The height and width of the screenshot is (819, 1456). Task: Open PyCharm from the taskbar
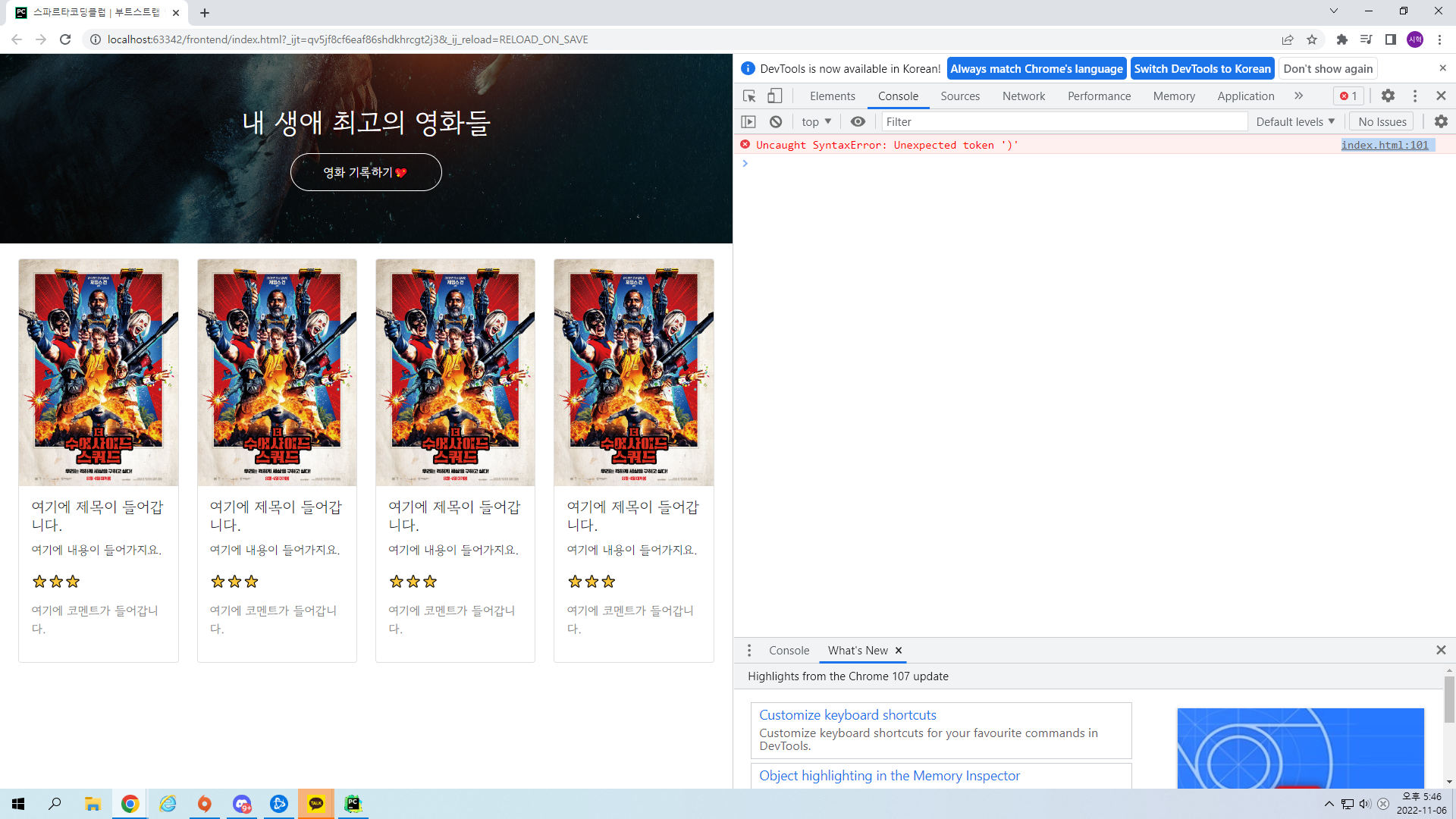(x=353, y=804)
